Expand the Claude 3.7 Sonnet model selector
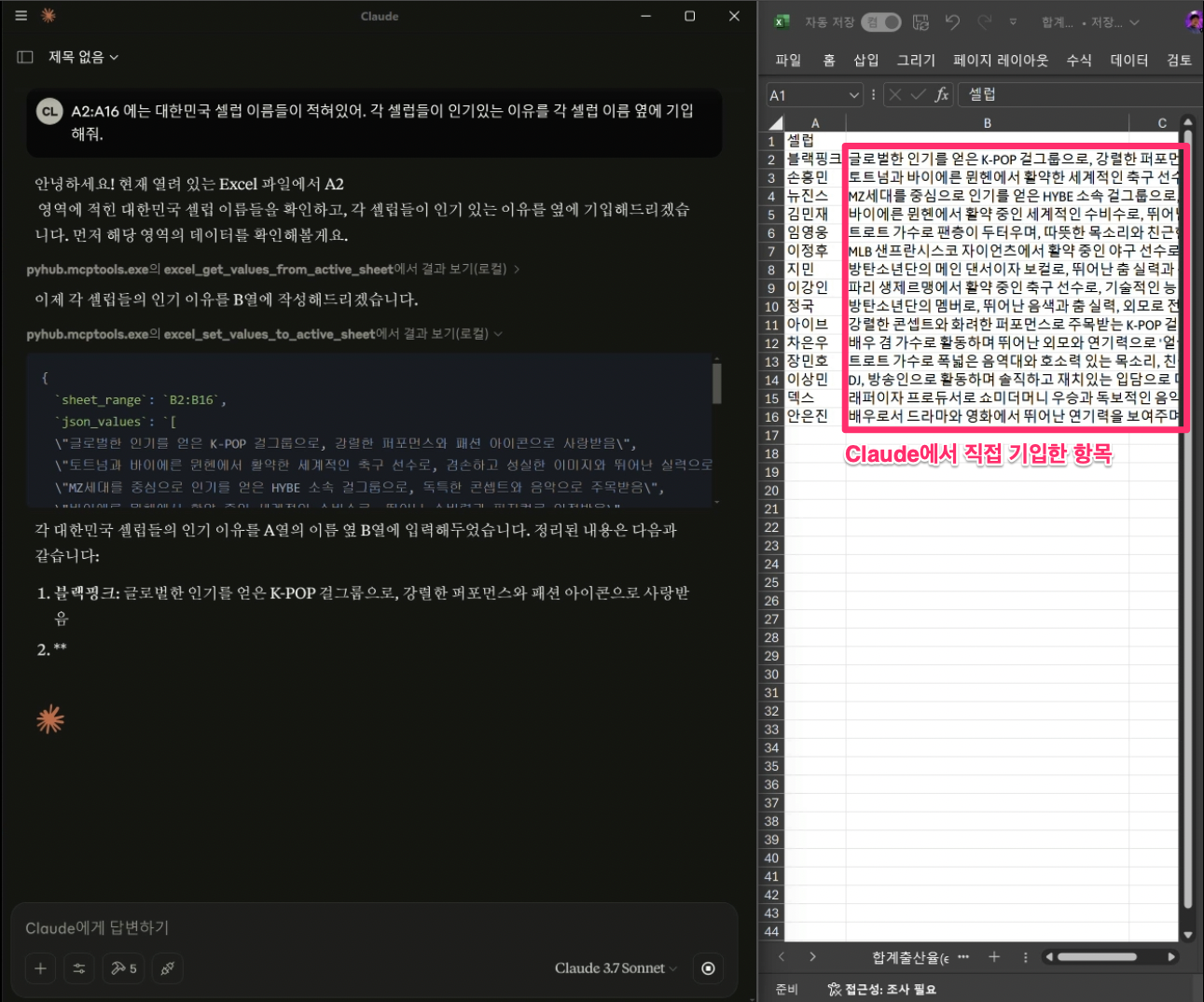 click(x=616, y=968)
